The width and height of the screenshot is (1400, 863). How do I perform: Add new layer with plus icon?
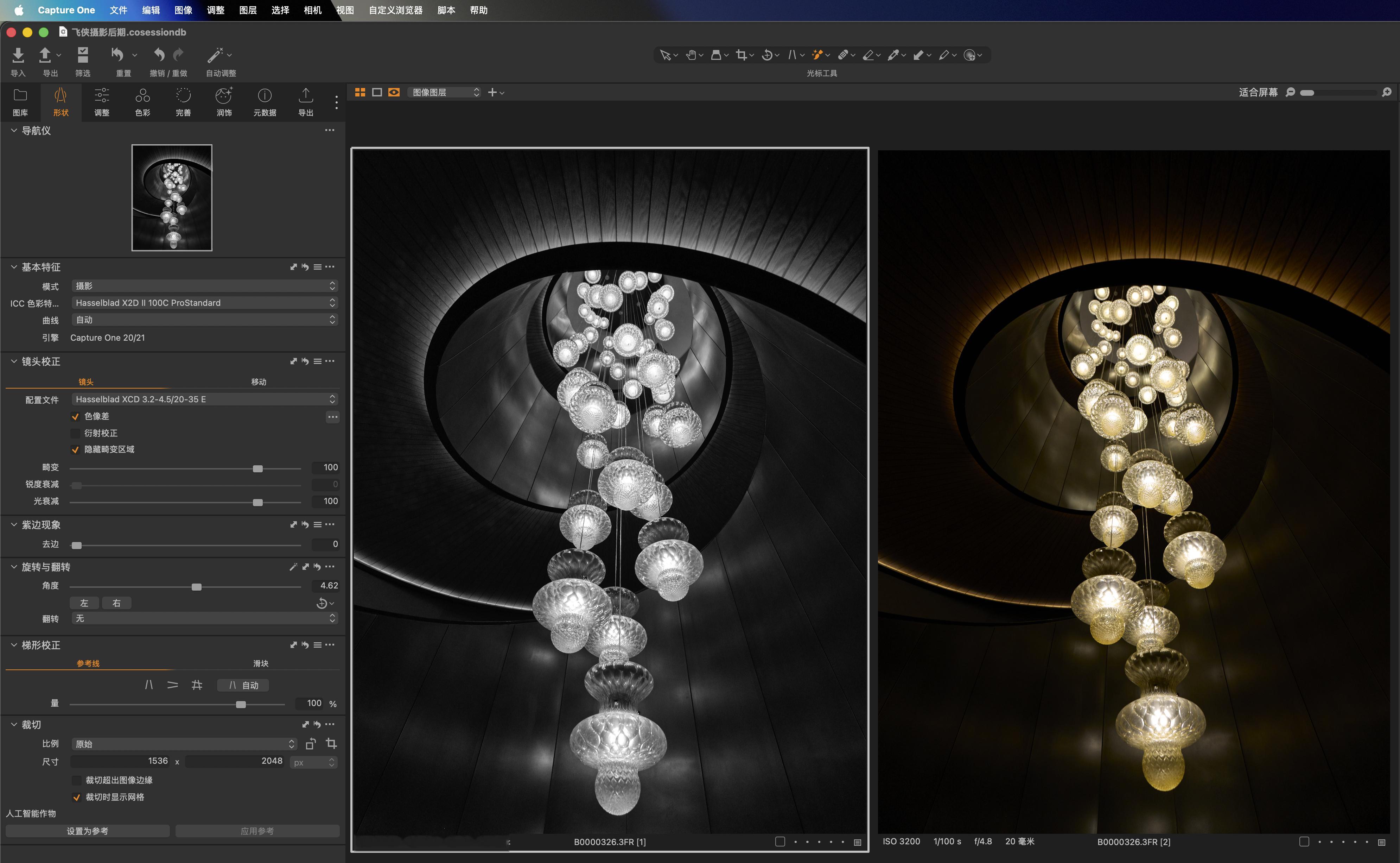pyautogui.click(x=493, y=93)
